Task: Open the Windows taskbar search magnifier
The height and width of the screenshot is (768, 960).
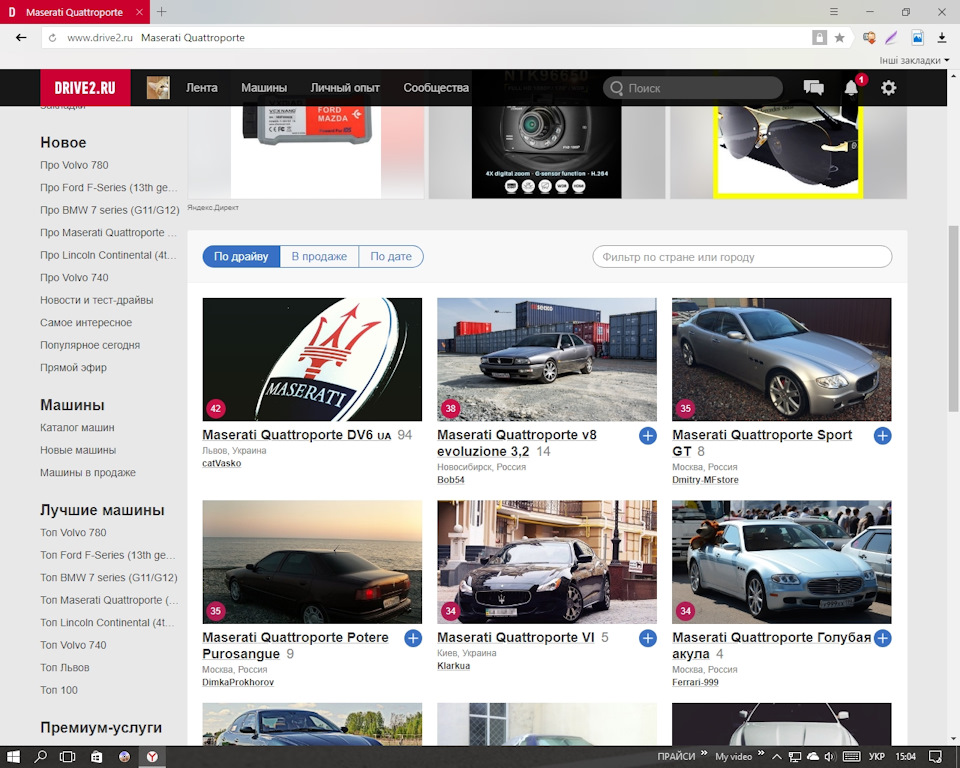Action: [40, 756]
